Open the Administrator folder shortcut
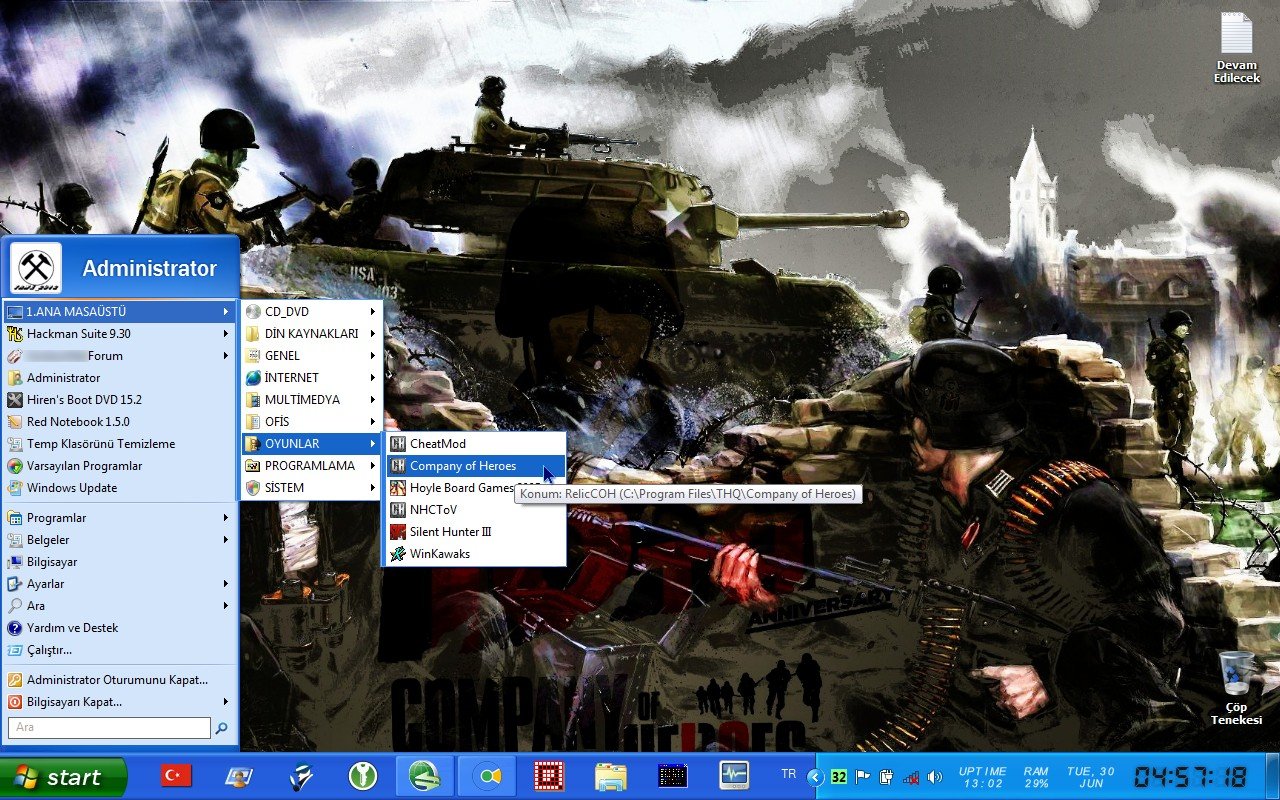Viewport: 1280px width, 800px height. point(119,378)
